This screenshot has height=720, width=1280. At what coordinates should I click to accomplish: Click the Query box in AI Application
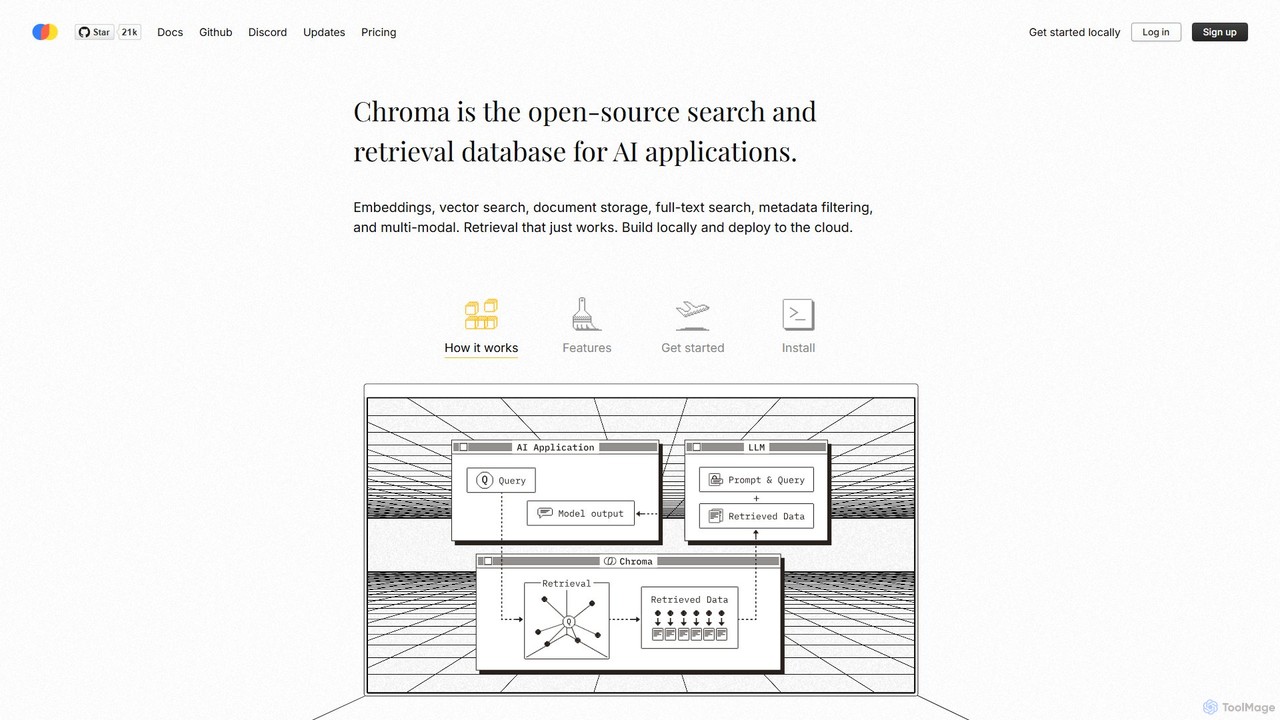[x=501, y=480]
